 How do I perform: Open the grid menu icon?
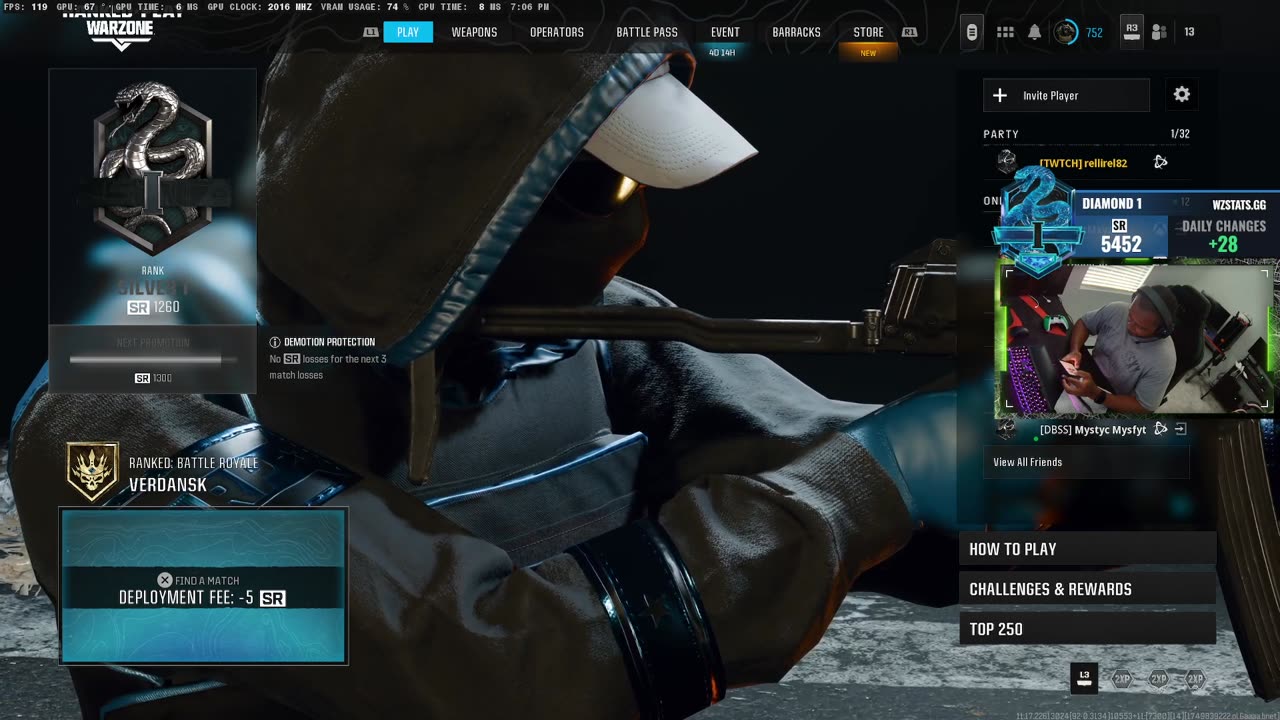(x=1005, y=32)
